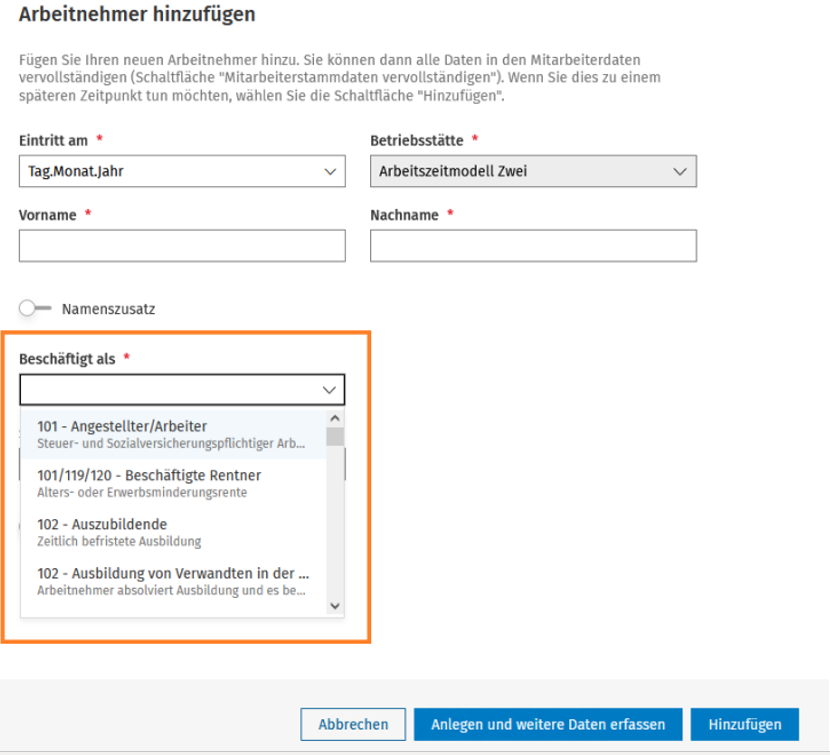Click into the Nachname input field

(533, 246)
